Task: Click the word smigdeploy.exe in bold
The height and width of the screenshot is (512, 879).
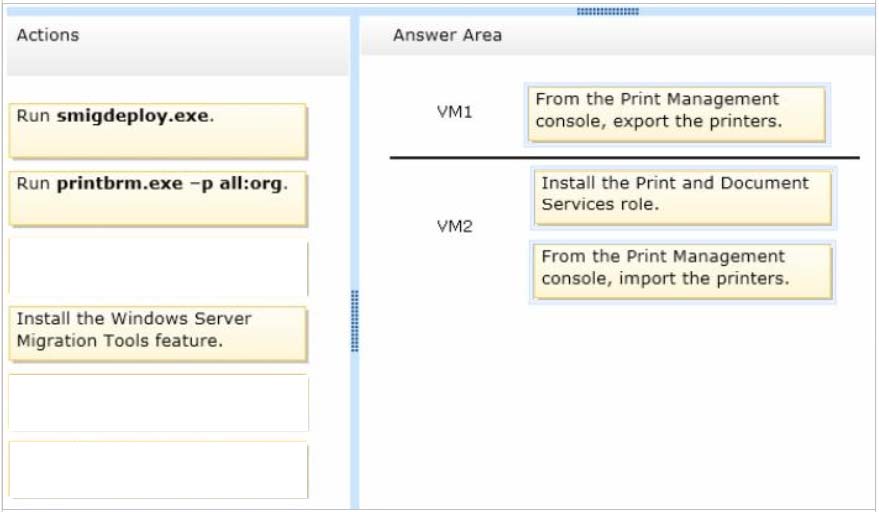Action: (x=132, y=116)
